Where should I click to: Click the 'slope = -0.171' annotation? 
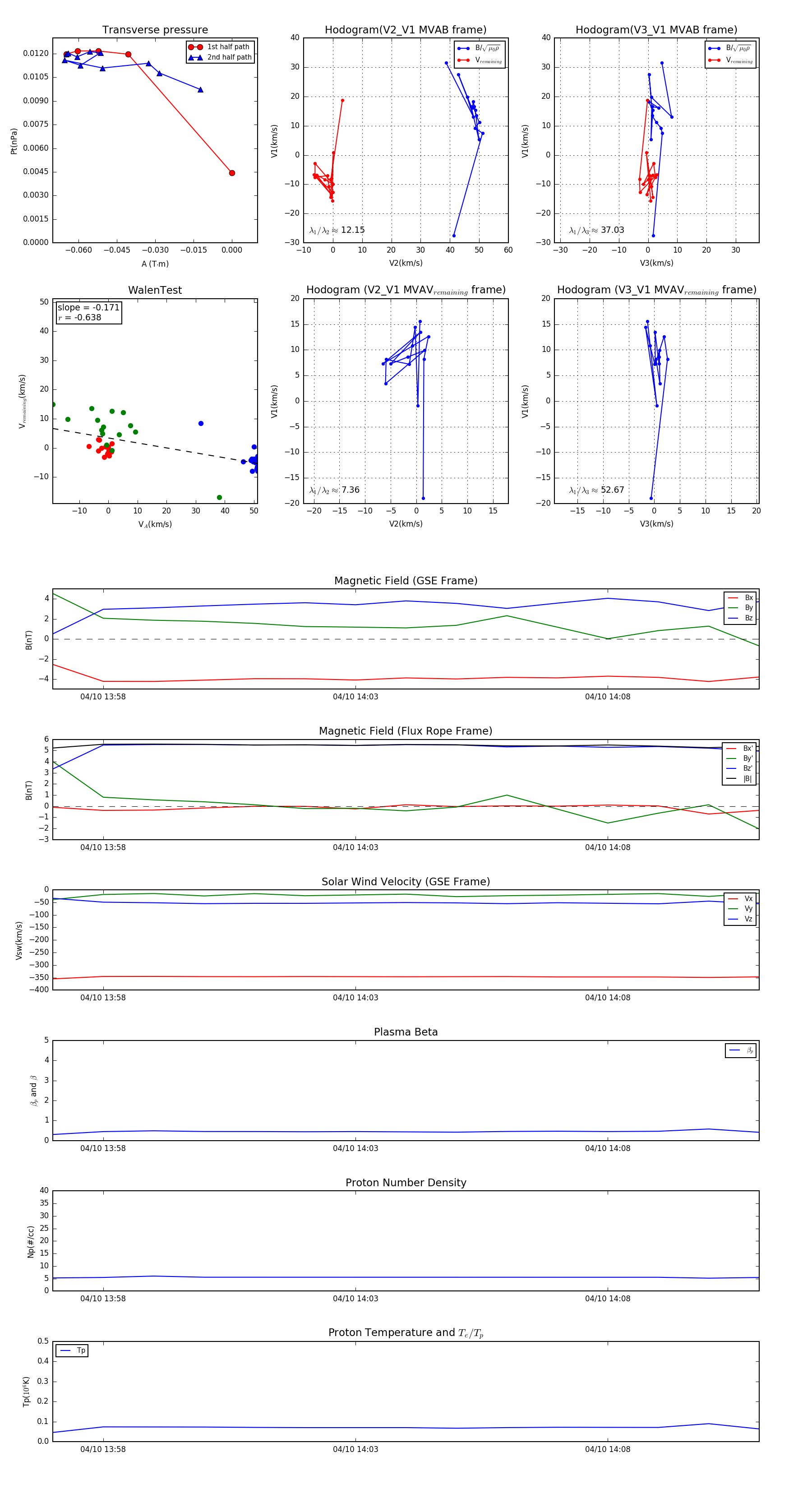point(88,308)
